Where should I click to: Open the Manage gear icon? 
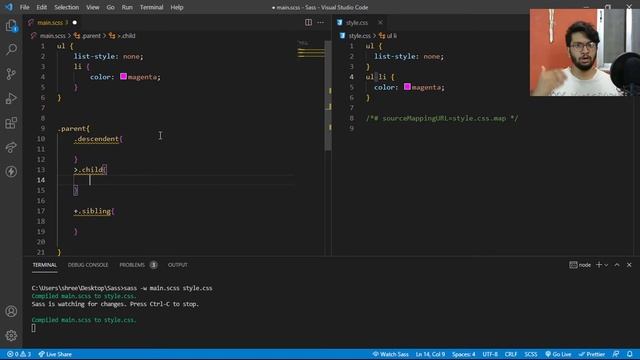pyautogui.click(x=11, y=336)
